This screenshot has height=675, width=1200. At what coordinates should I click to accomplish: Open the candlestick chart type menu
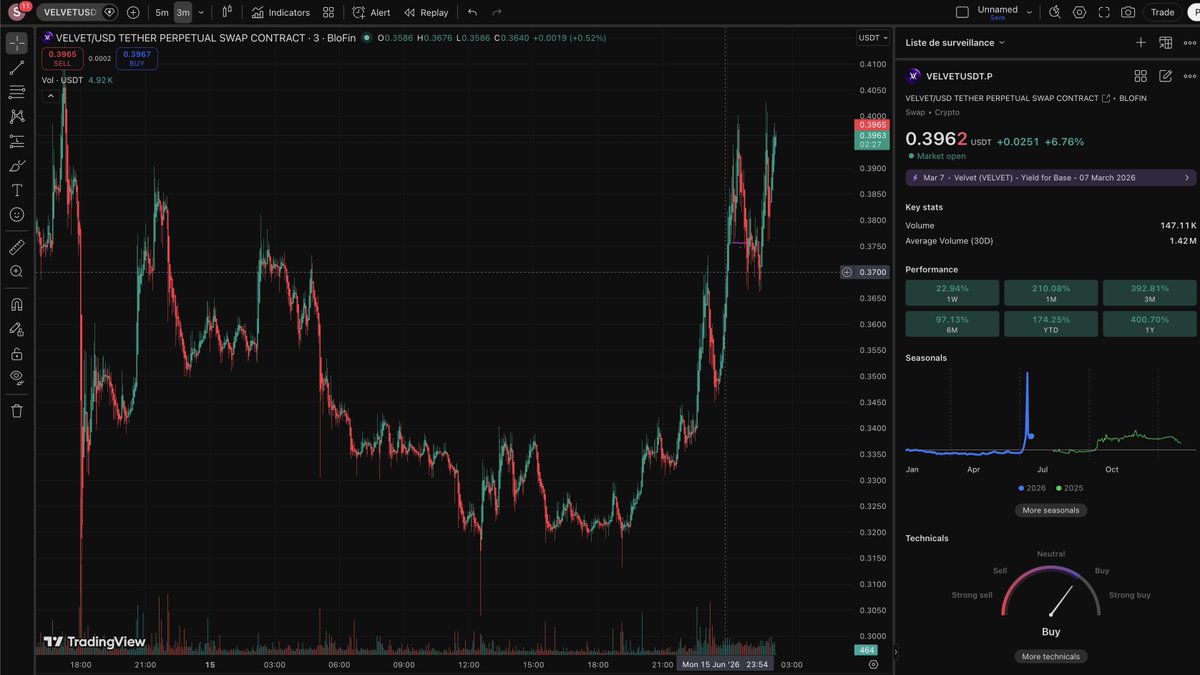coord(227,12)
